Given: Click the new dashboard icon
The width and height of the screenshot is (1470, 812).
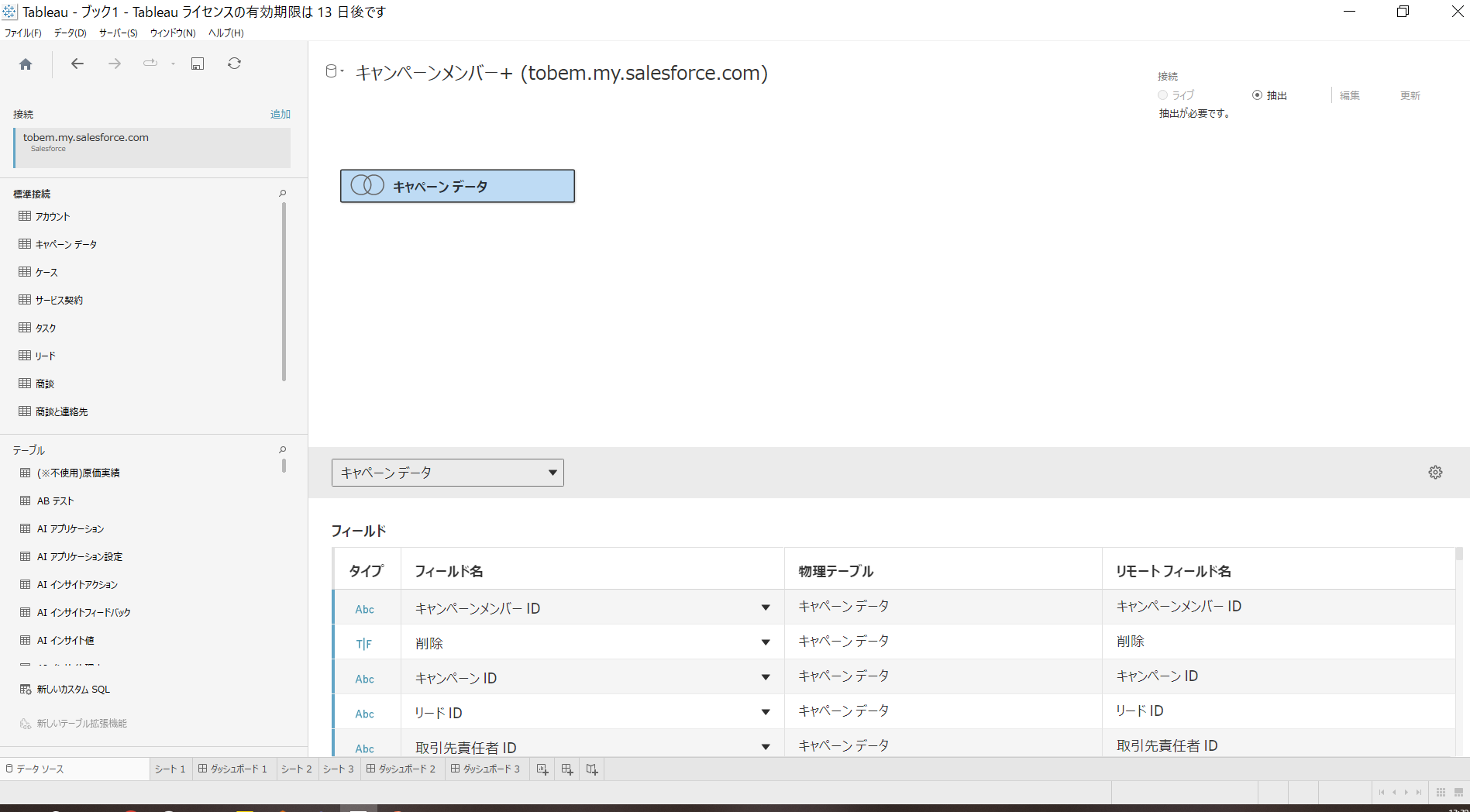Looking at the screenshot, I should click(x=567, y=769).
